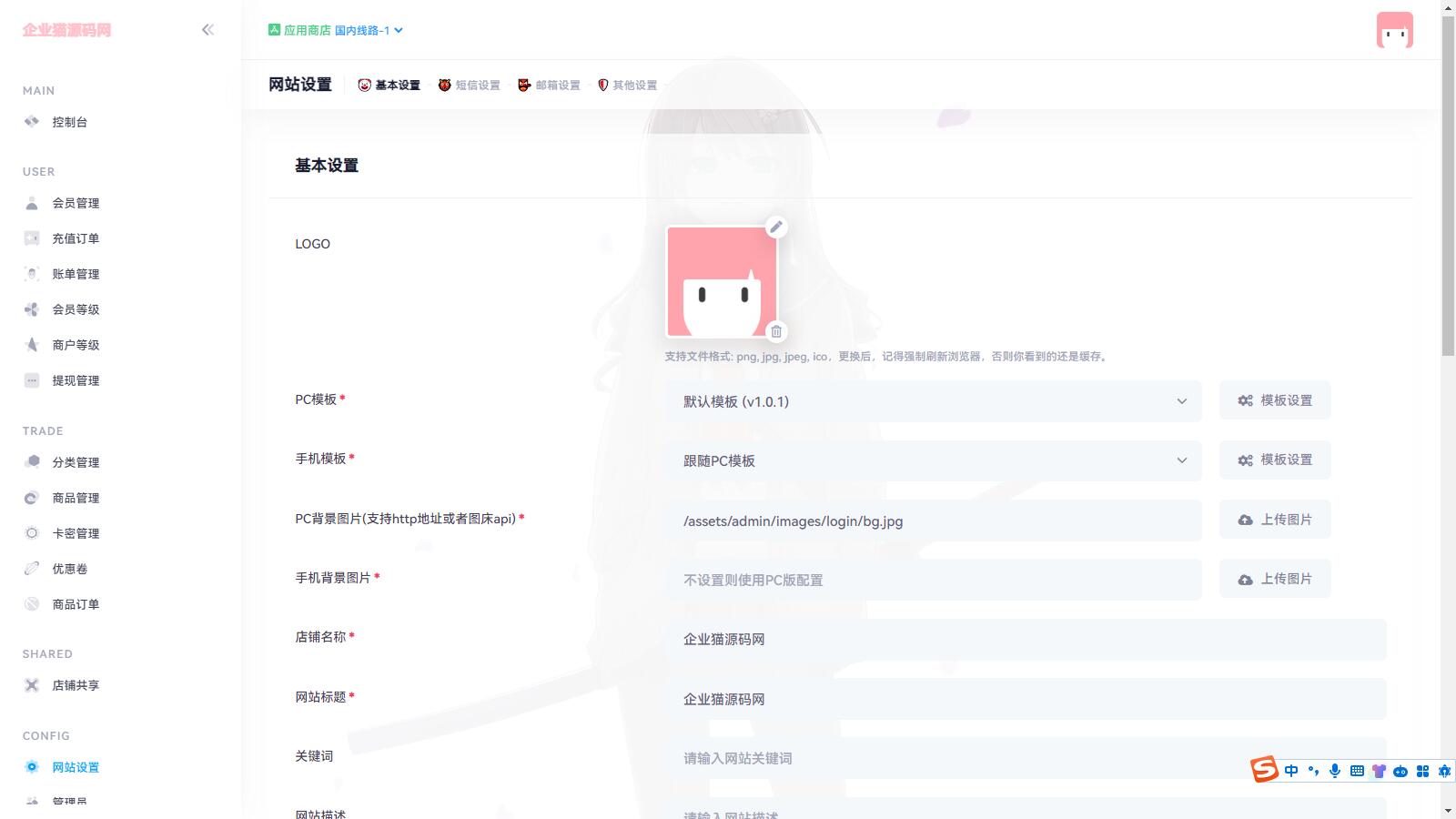Viewport: 1456px width, 819px height.
Task: Open the 国内线路-1 line selector dropdown
Action: pos(369,30)
